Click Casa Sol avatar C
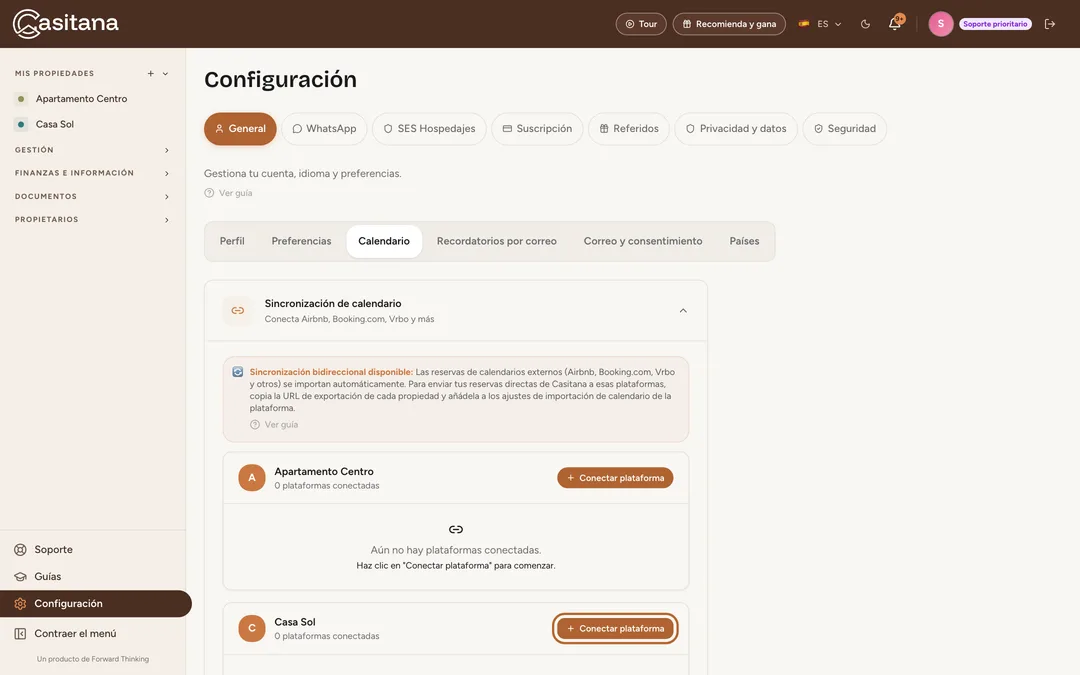 252,629
